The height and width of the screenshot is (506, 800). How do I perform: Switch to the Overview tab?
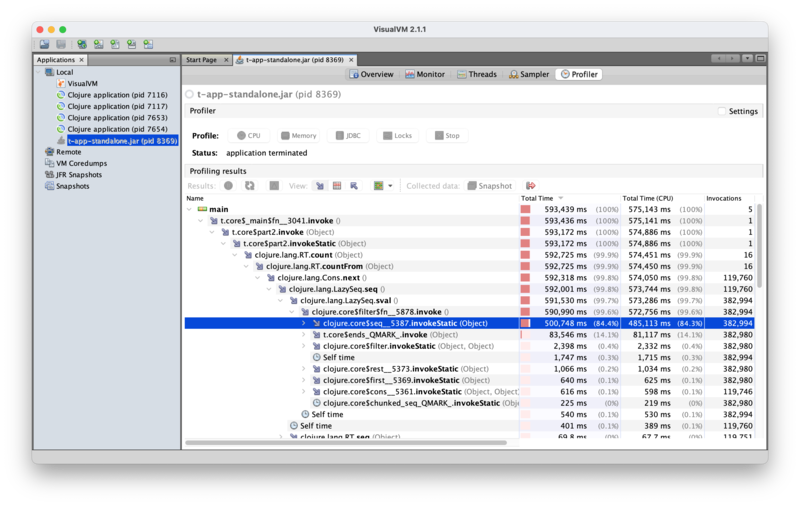371,74
